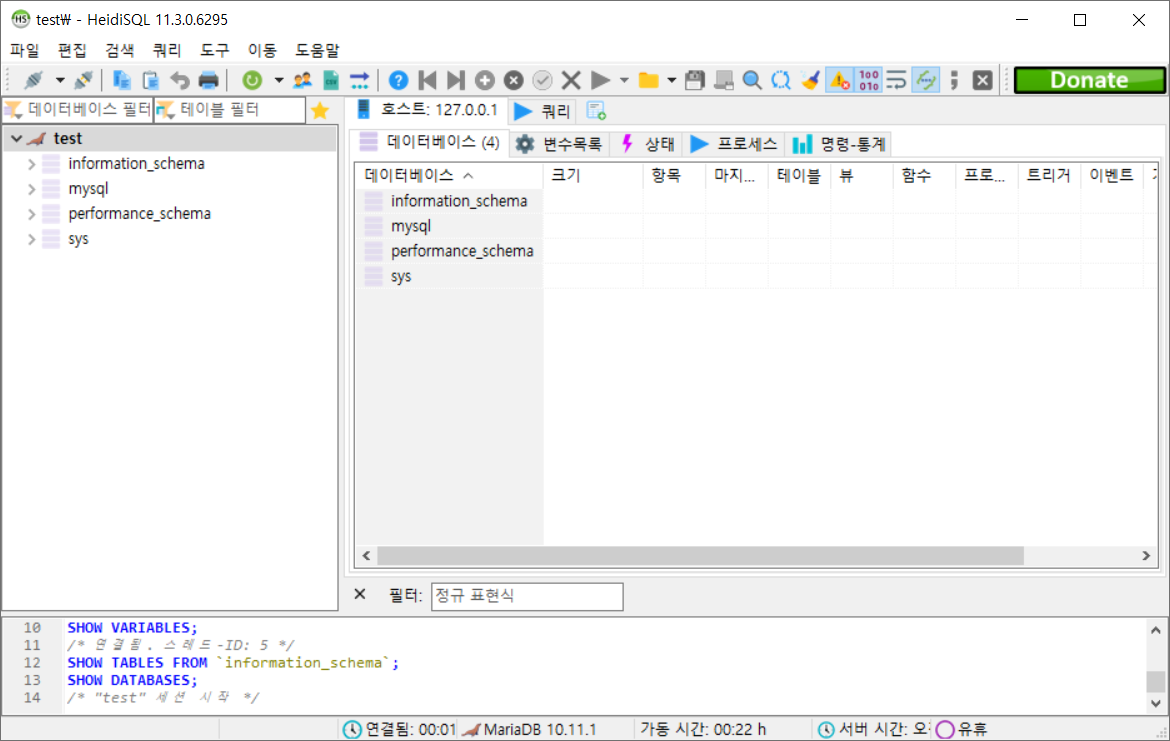Viewport: 1170px width, 741px height.
Task: Click the green Refresh icon
Action: (252, 80)
